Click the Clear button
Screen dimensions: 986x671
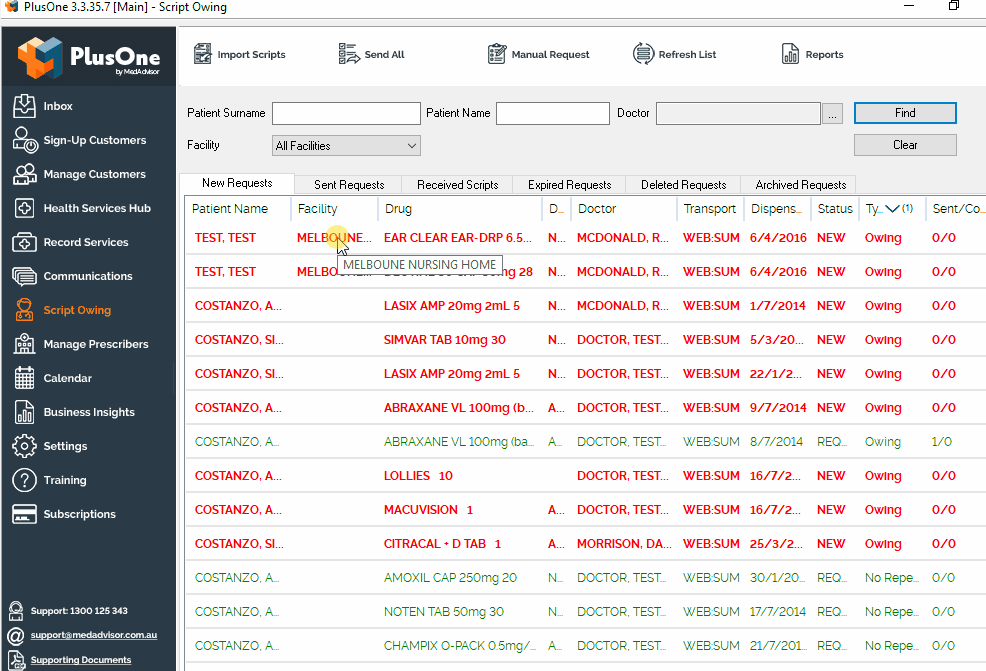click(x=905, y=145)
